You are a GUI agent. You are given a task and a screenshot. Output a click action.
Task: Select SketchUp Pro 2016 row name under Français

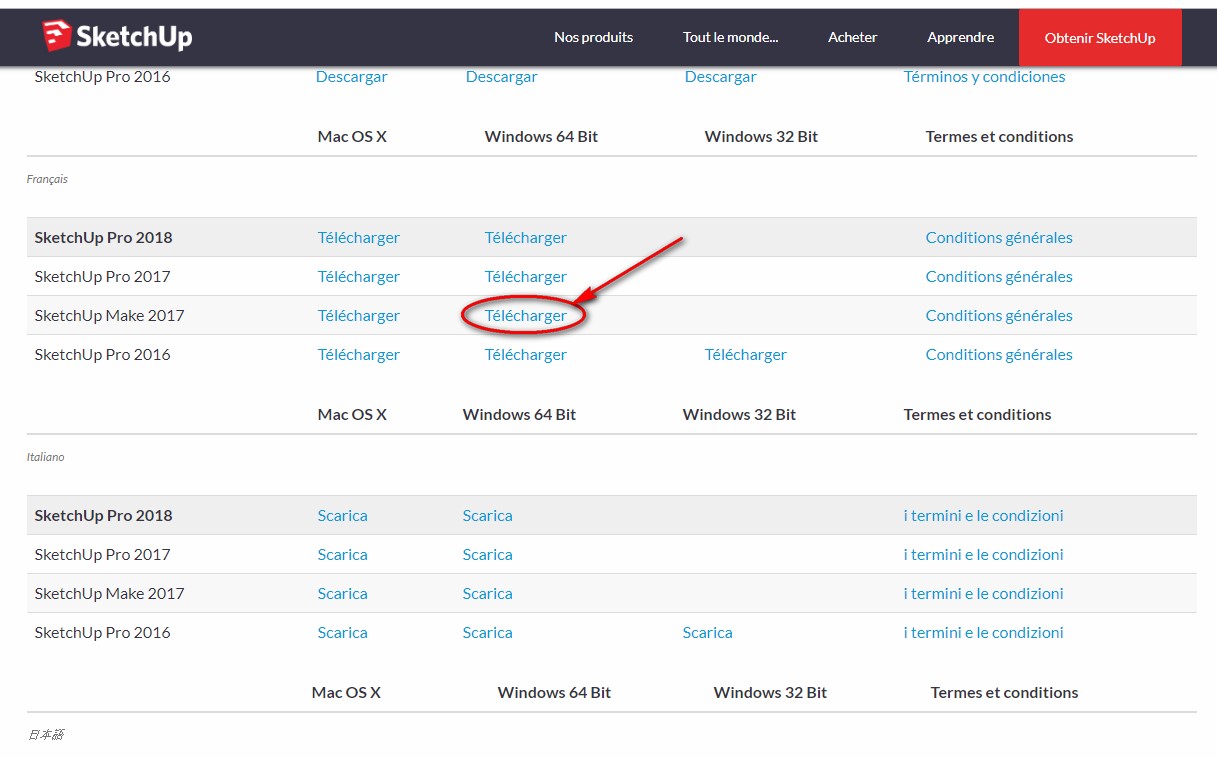coord(103,355)
